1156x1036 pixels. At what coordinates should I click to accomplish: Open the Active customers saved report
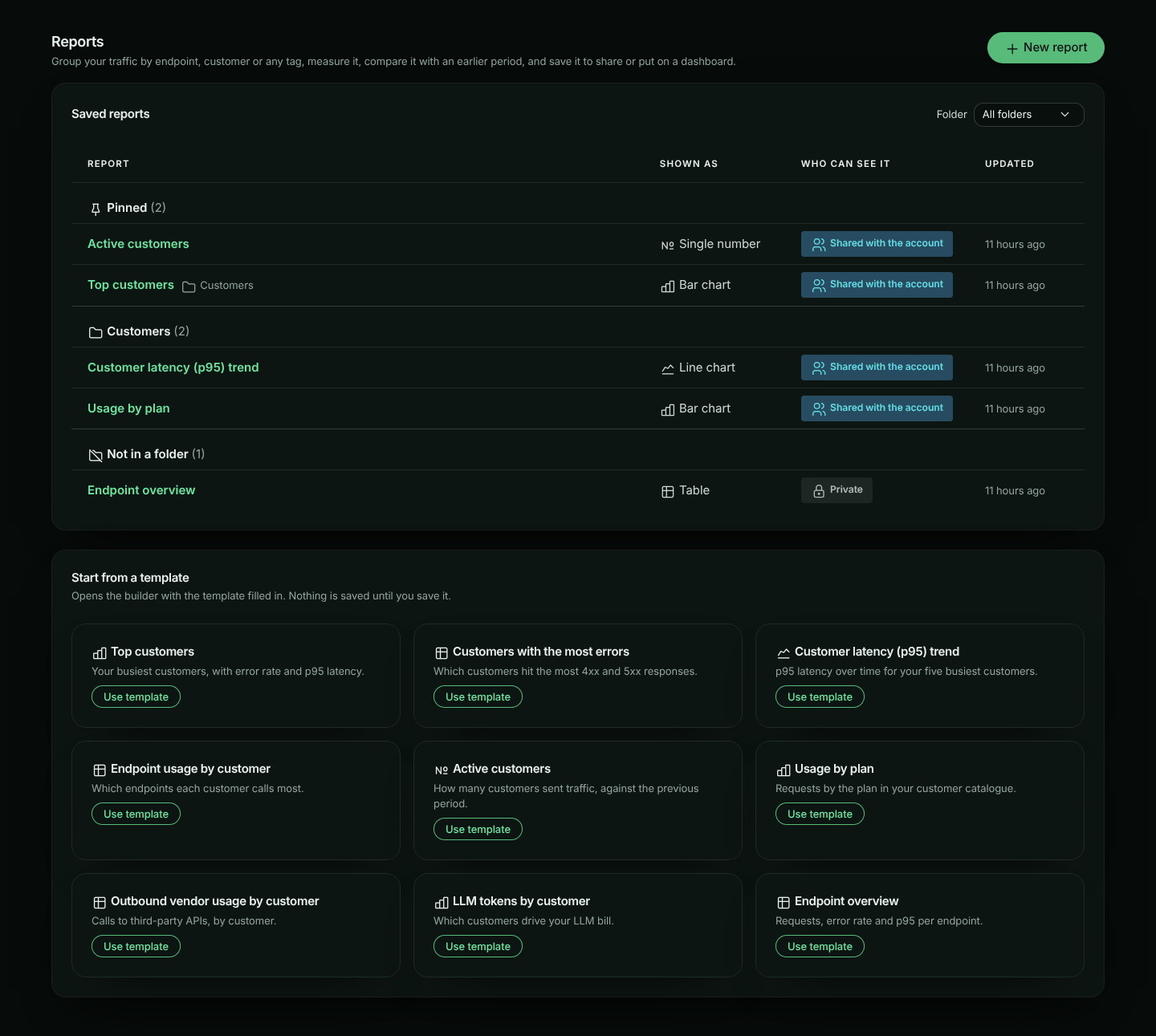[138, 244]
